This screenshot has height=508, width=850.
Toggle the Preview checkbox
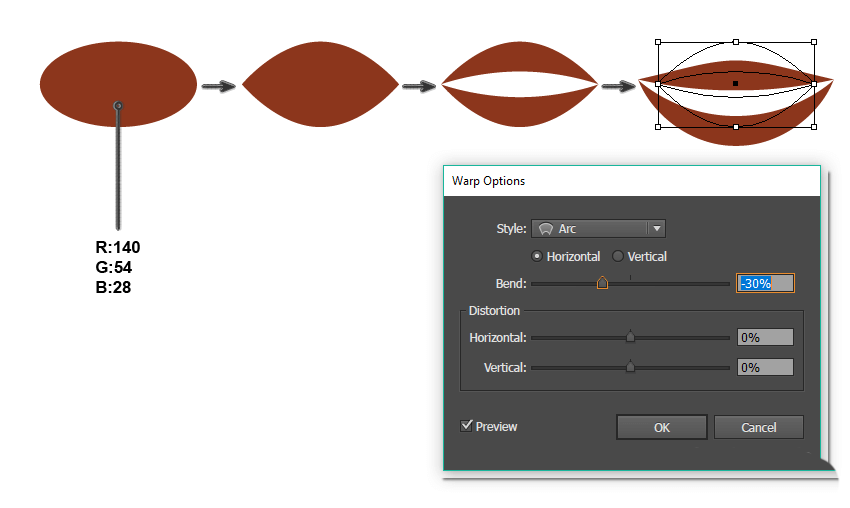tap(467, 426)
